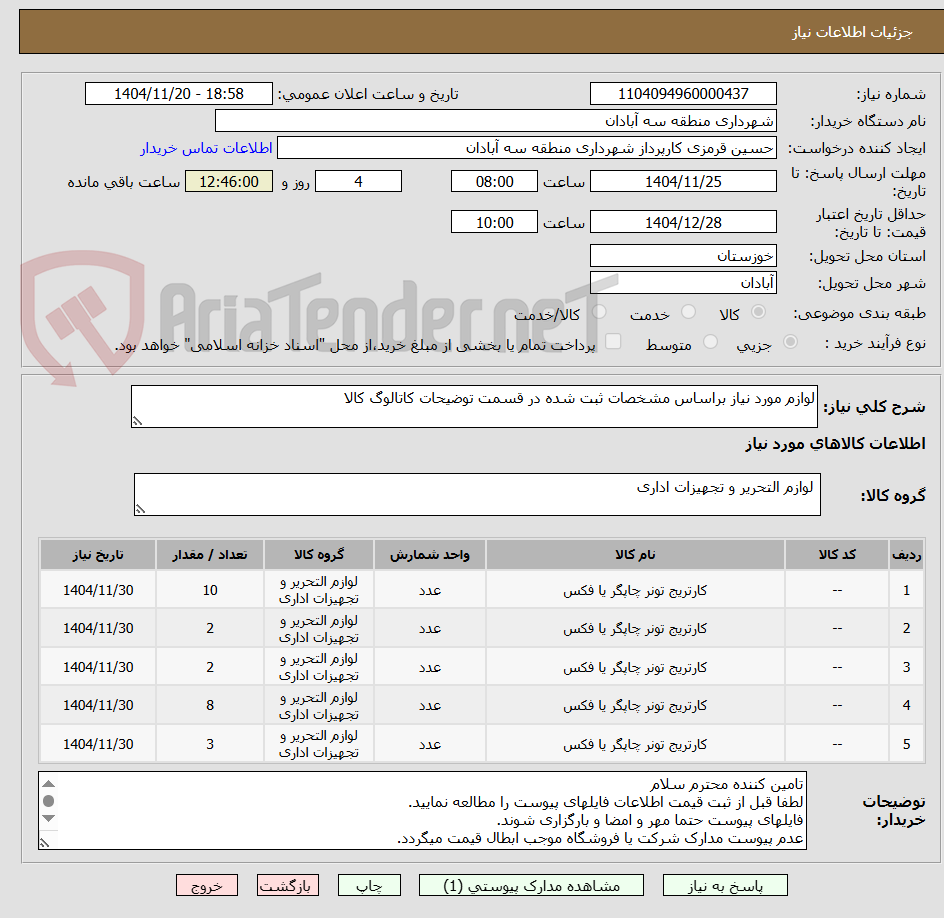
Task: Open مشاهده مدارک پیوستی (1) button
Action: click(531, 885)
